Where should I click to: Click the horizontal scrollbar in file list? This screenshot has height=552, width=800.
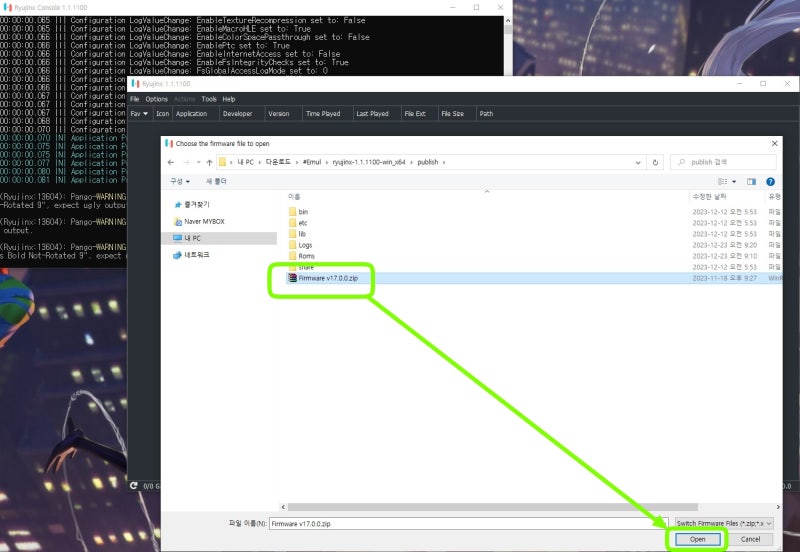(x=492, y=507)
